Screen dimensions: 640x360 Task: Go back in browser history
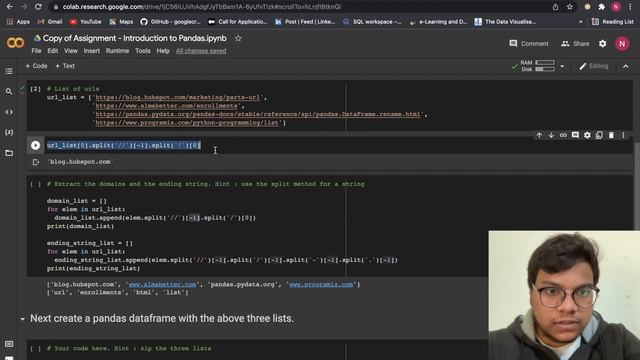(9, 7)
